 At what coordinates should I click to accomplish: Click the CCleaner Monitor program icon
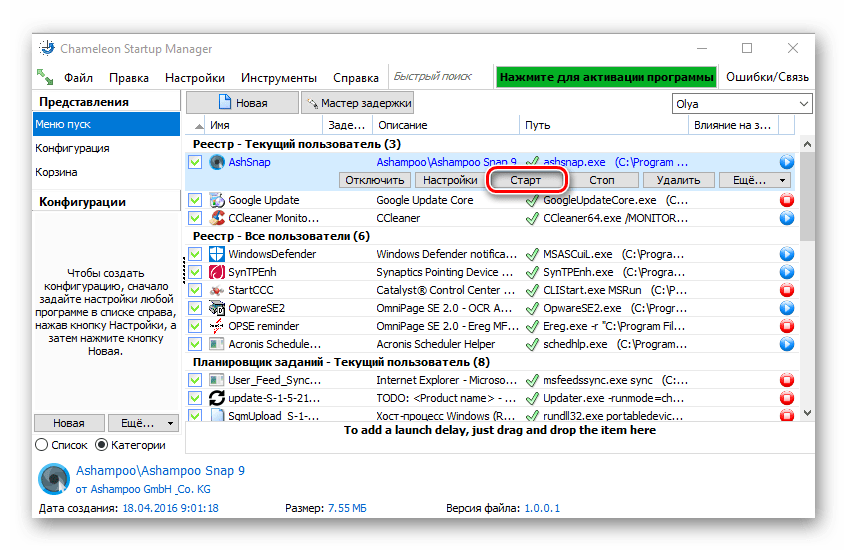pyautogui.click(x=217, y=218)
